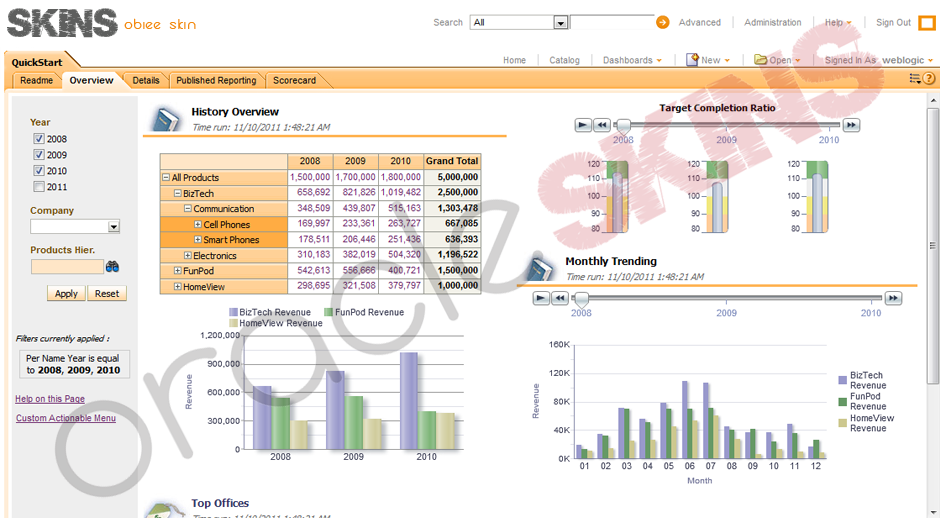Image resolution: width=940 pixels, height=518 pixels.
Task: Open the Custom Actionable Menu link
Action: click(x=66, y=418)
